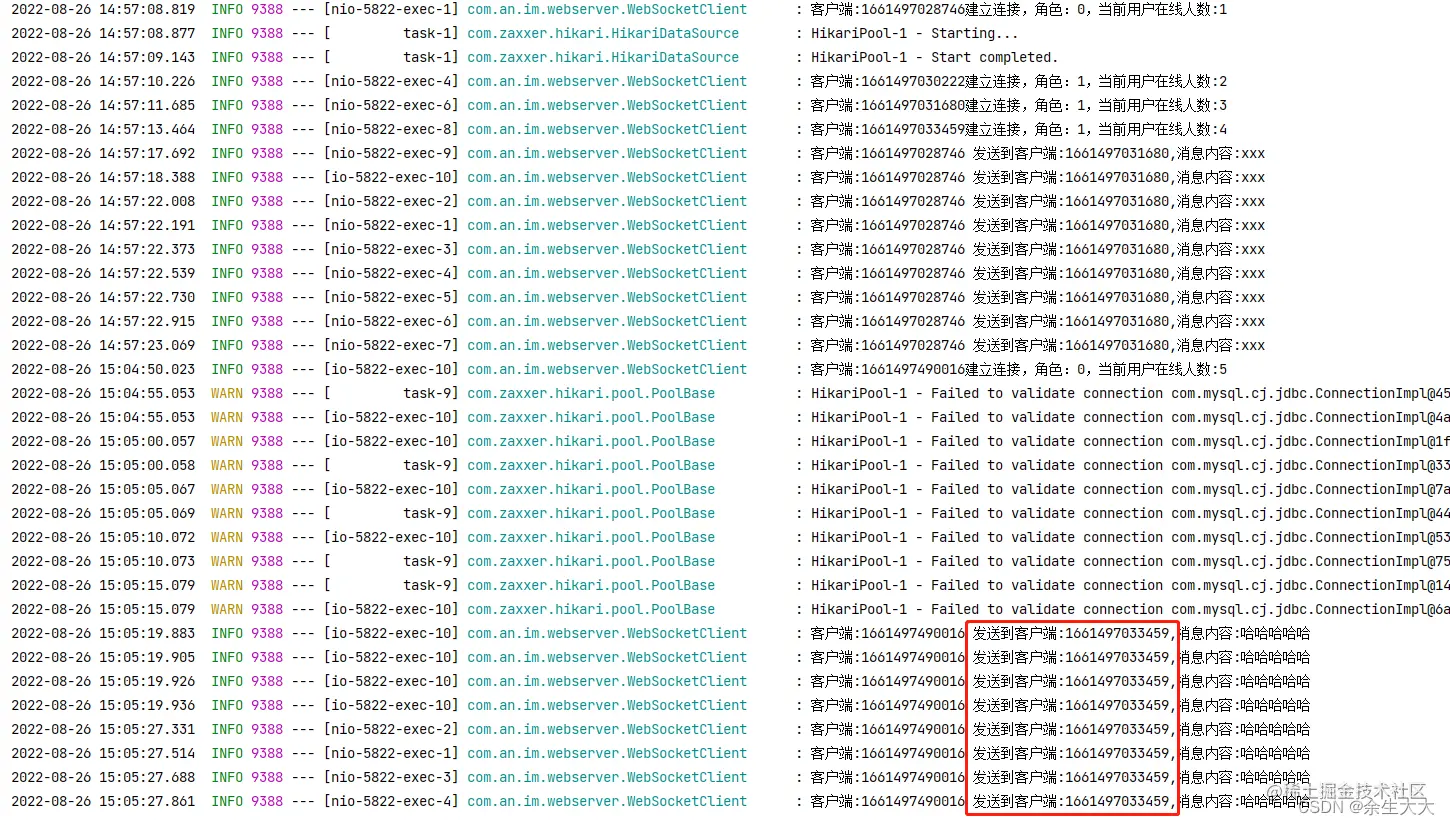This screenshot has height=825, width=1450.
Task: Select the timestamp 15:05:00.057
Action: pos(147,441)
